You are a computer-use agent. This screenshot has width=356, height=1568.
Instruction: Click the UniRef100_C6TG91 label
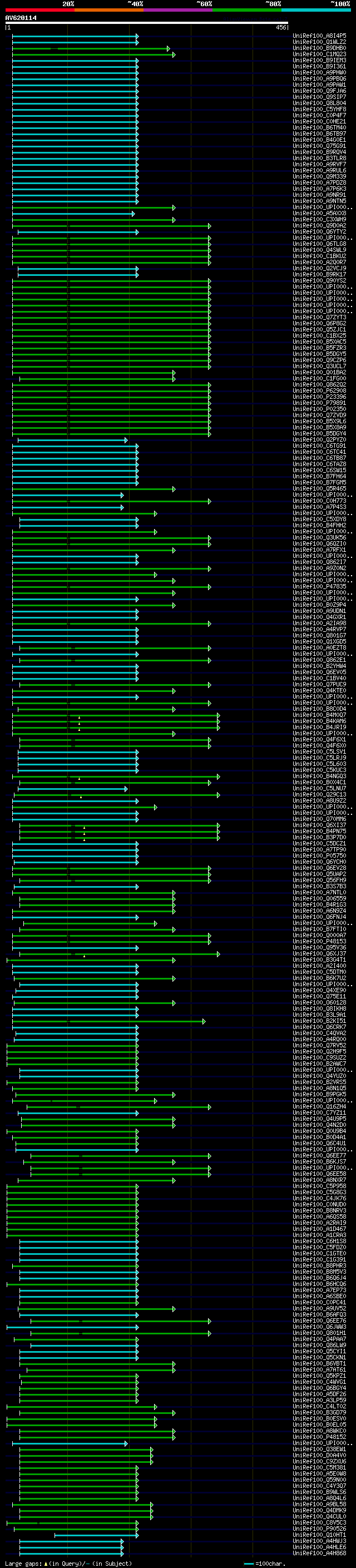click(x=319, y=446)
